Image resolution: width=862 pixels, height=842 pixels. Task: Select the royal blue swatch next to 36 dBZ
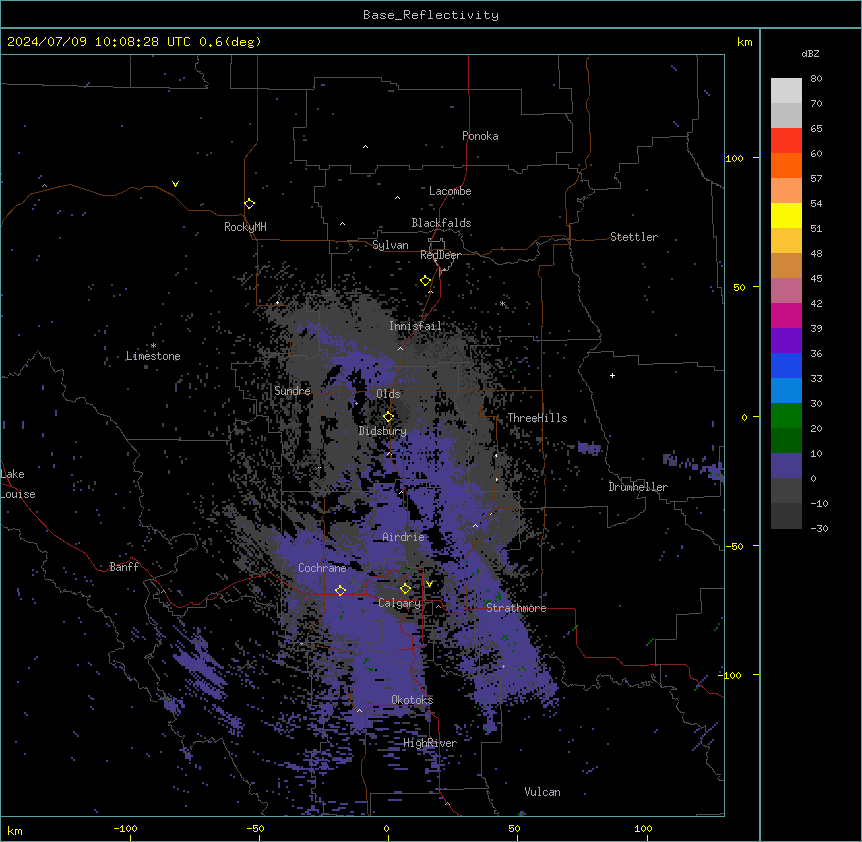(786, 365)
